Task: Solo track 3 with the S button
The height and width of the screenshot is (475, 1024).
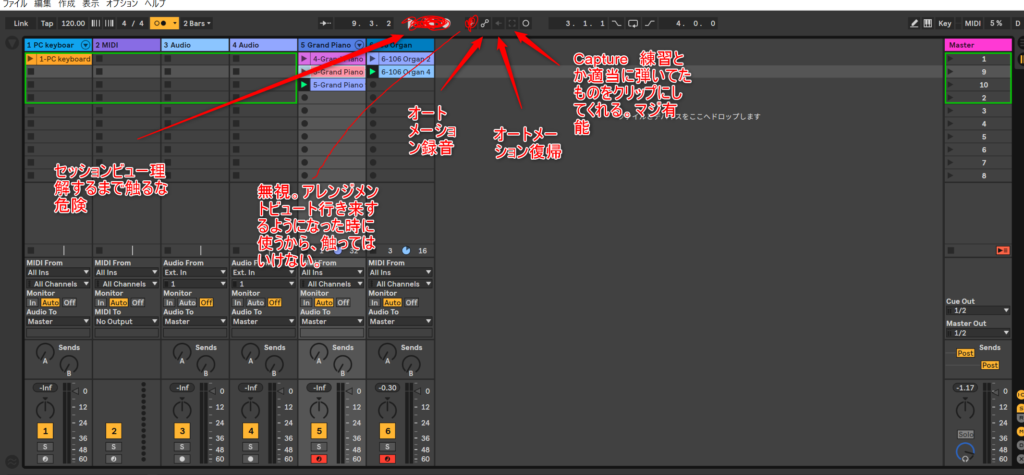Action: [181, 446]
